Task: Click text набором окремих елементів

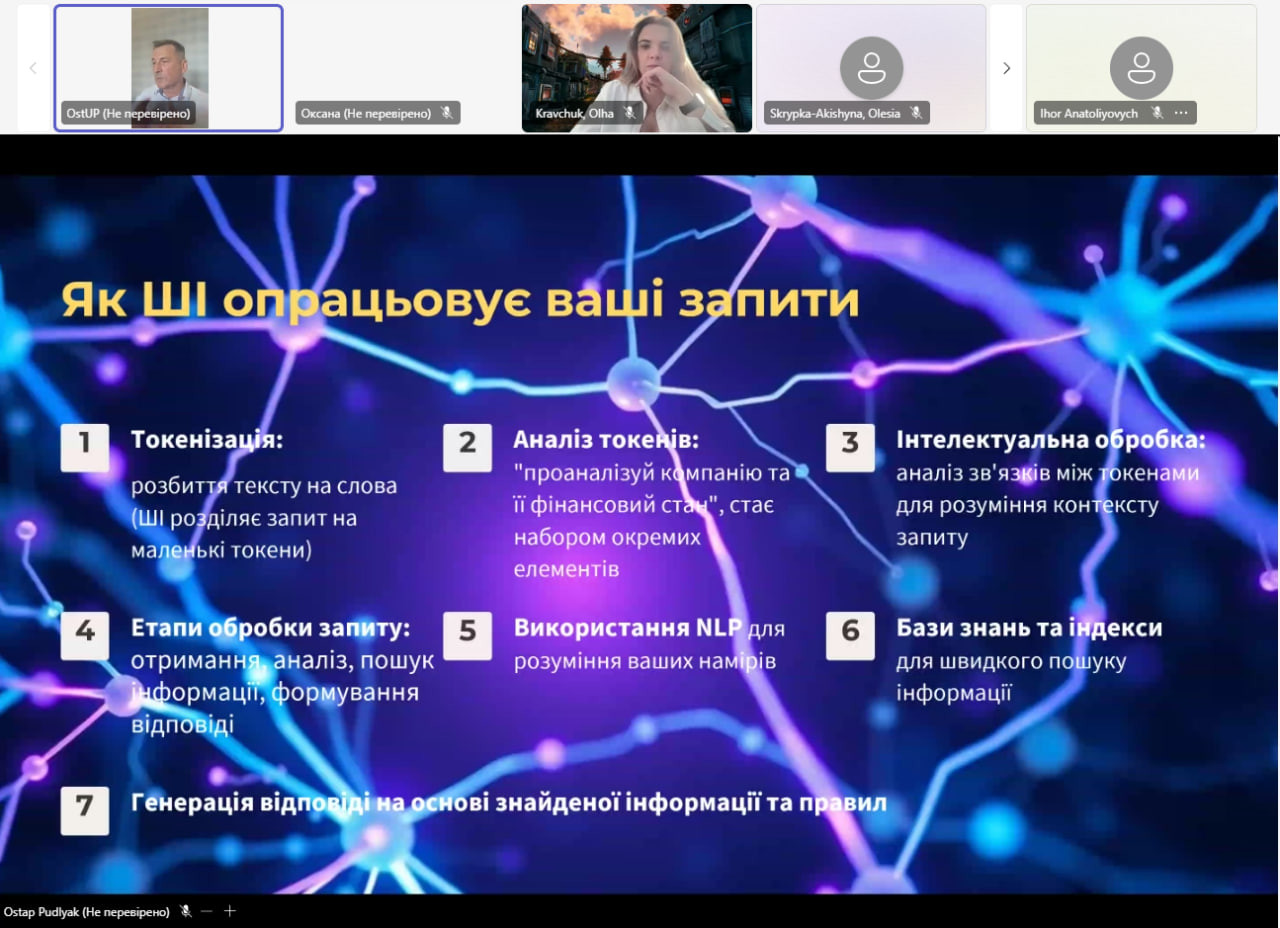Action: click(x=608, y=553)
